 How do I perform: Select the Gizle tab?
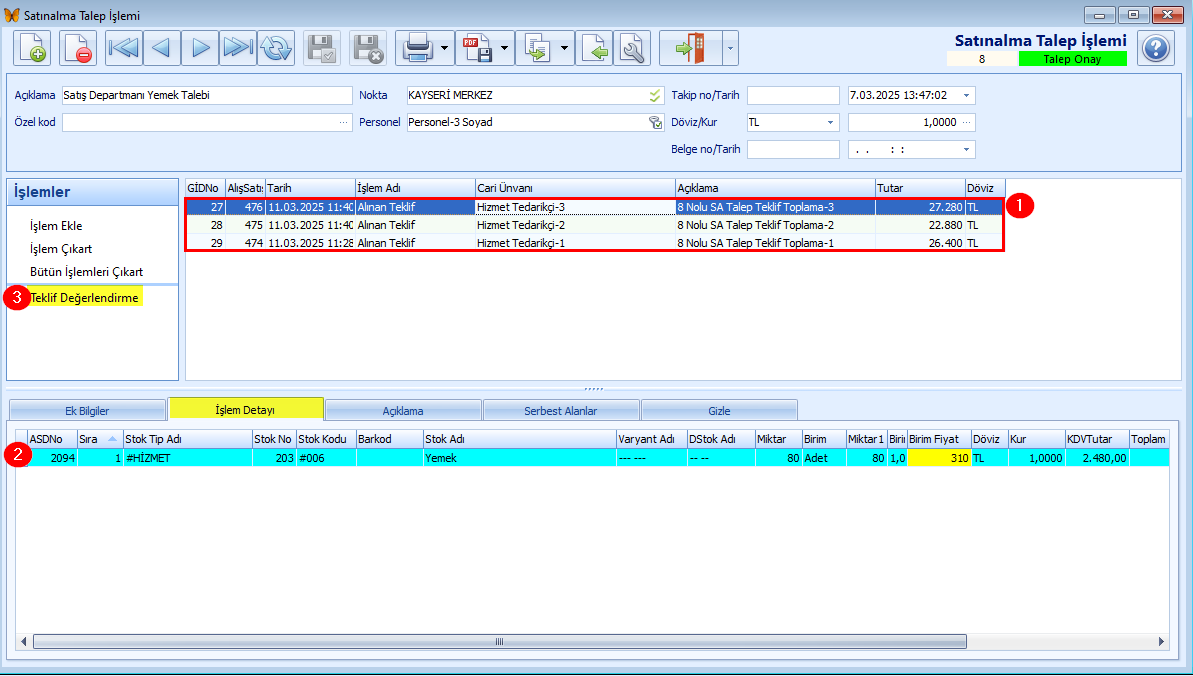[719, 410]
